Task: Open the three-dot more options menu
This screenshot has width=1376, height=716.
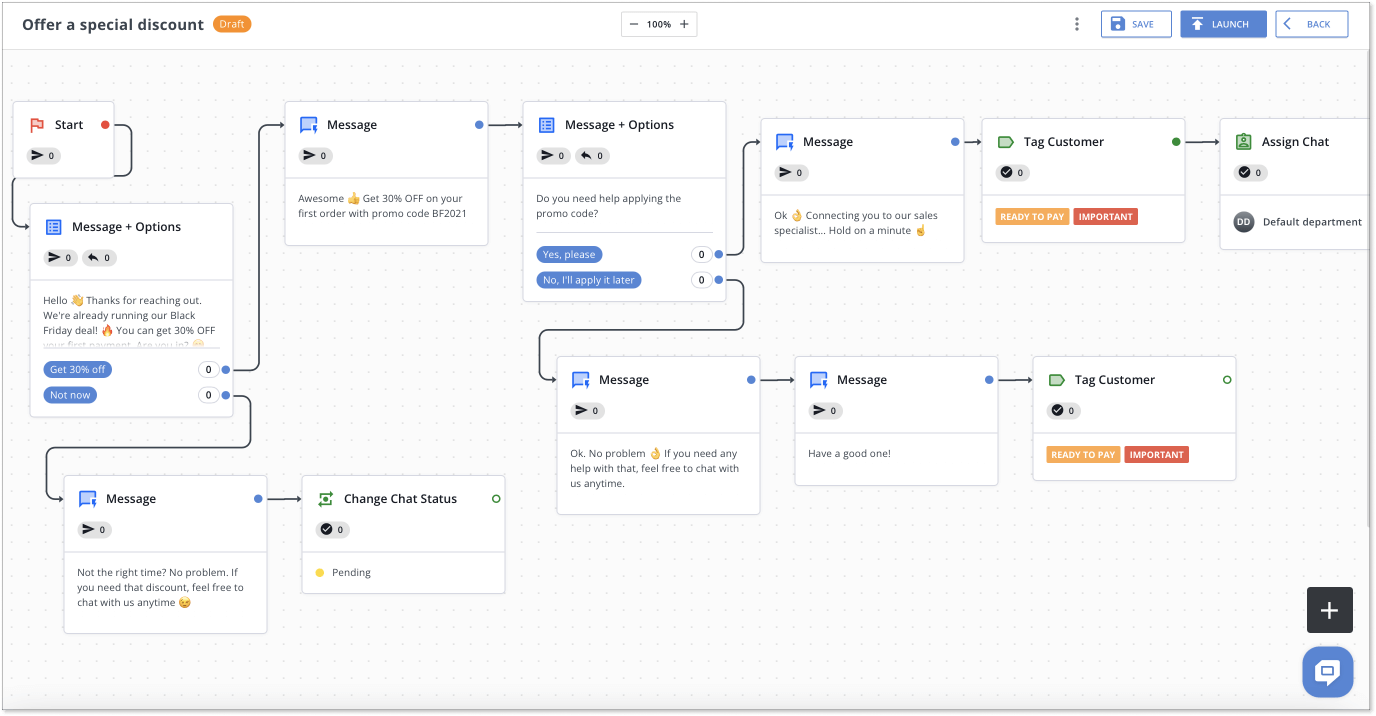Action: (1077, 24)
